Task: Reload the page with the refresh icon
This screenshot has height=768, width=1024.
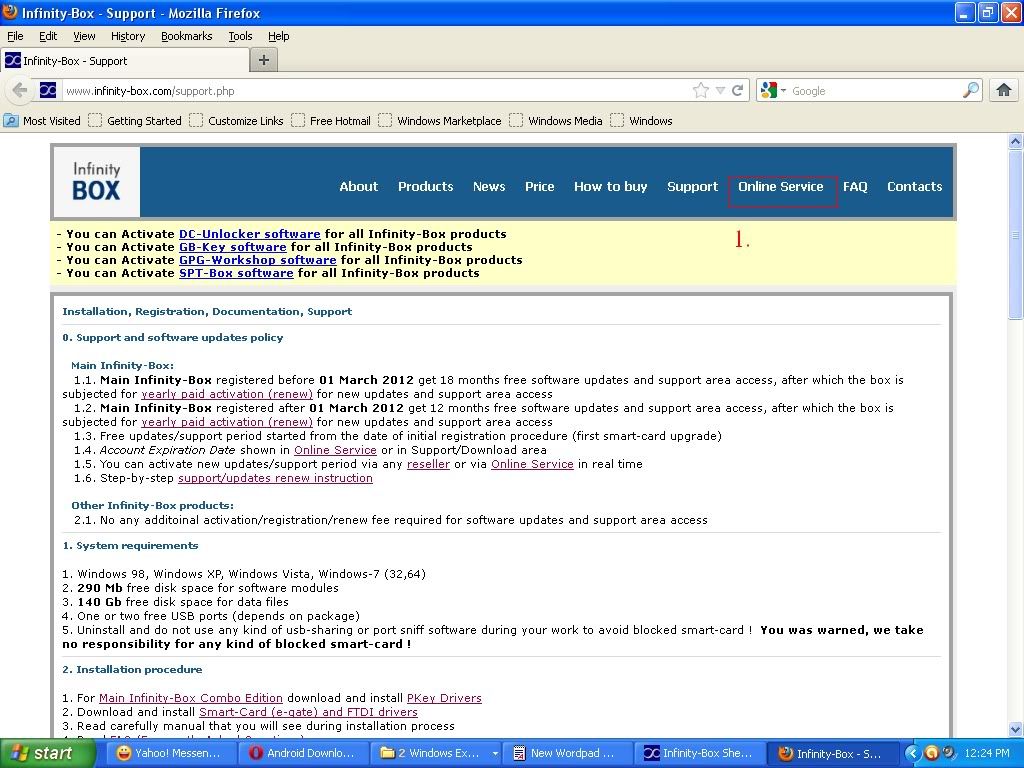Action: point(738,91)
